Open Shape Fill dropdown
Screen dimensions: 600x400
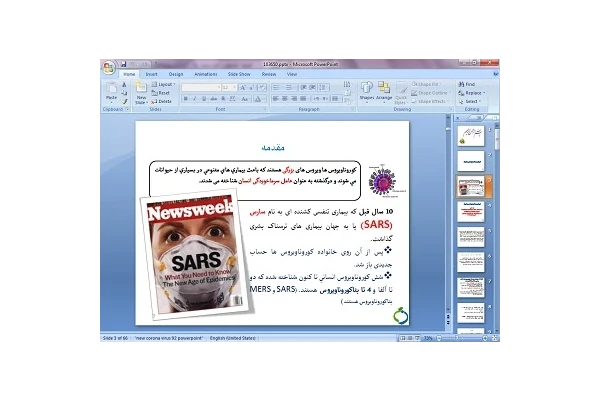(x=426, y=84)
